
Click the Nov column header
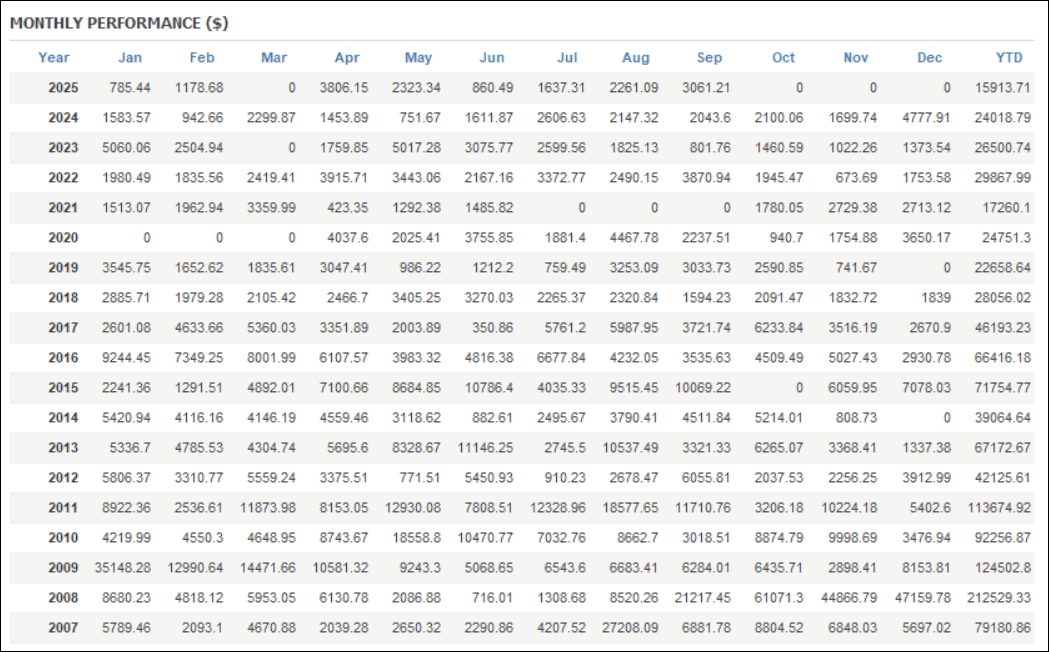[x=856, y=57]
